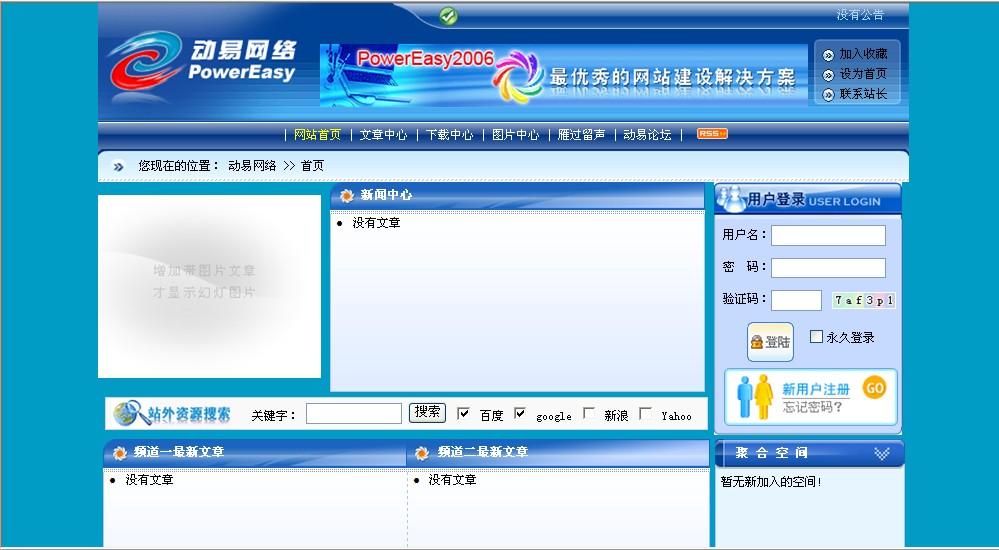The height and width of the screenshot is (550, 999).
Task: Focus the 密码 input field
Action: (x=828, y=268)
